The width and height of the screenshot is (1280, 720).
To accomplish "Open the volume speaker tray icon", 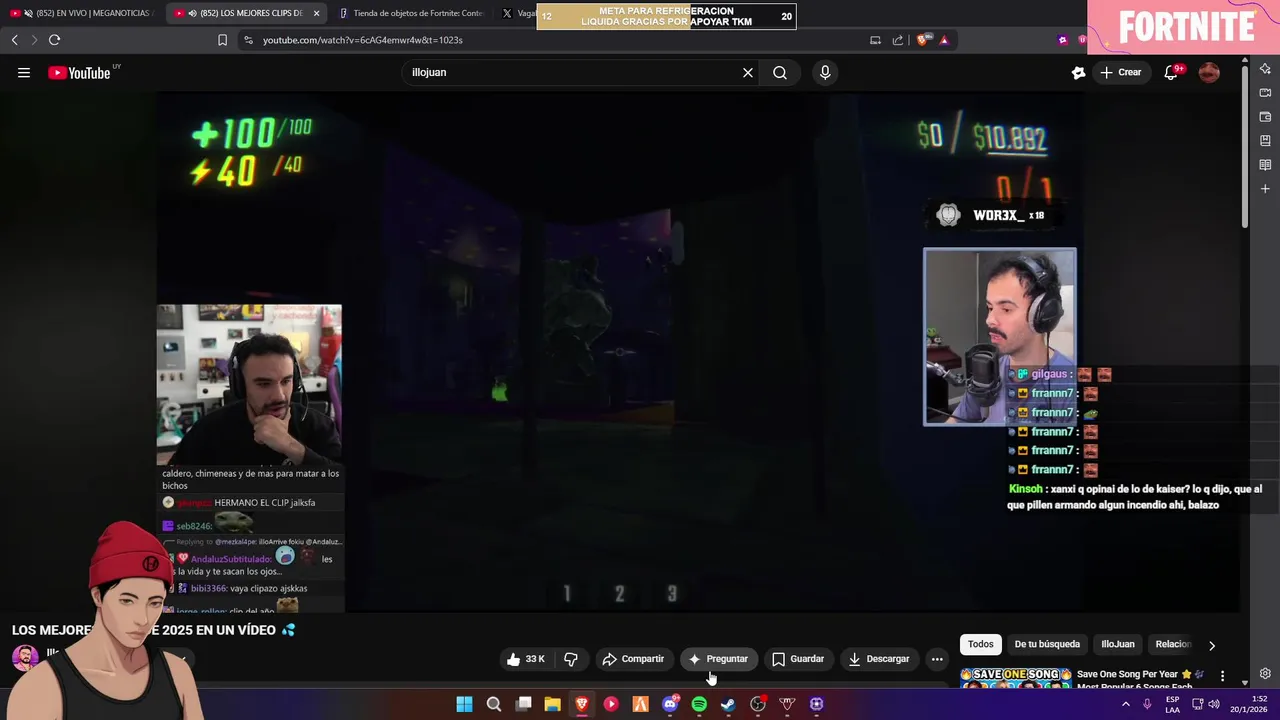I will click(x=1214, y=704).
